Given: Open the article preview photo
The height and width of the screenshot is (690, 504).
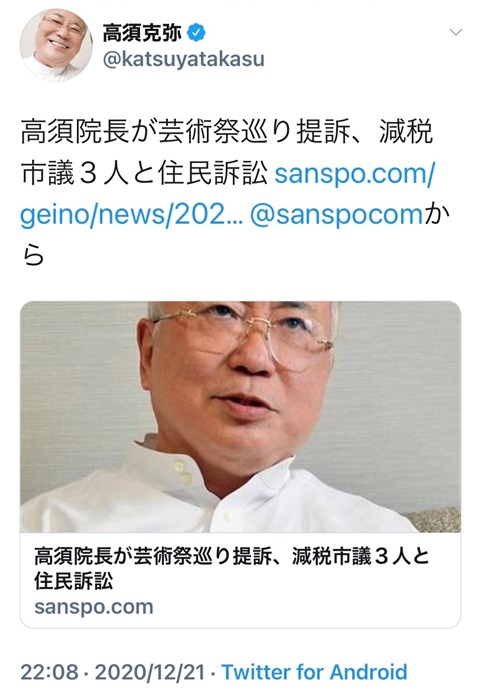Looking at the screenshot, I should [x=240, y=417].
